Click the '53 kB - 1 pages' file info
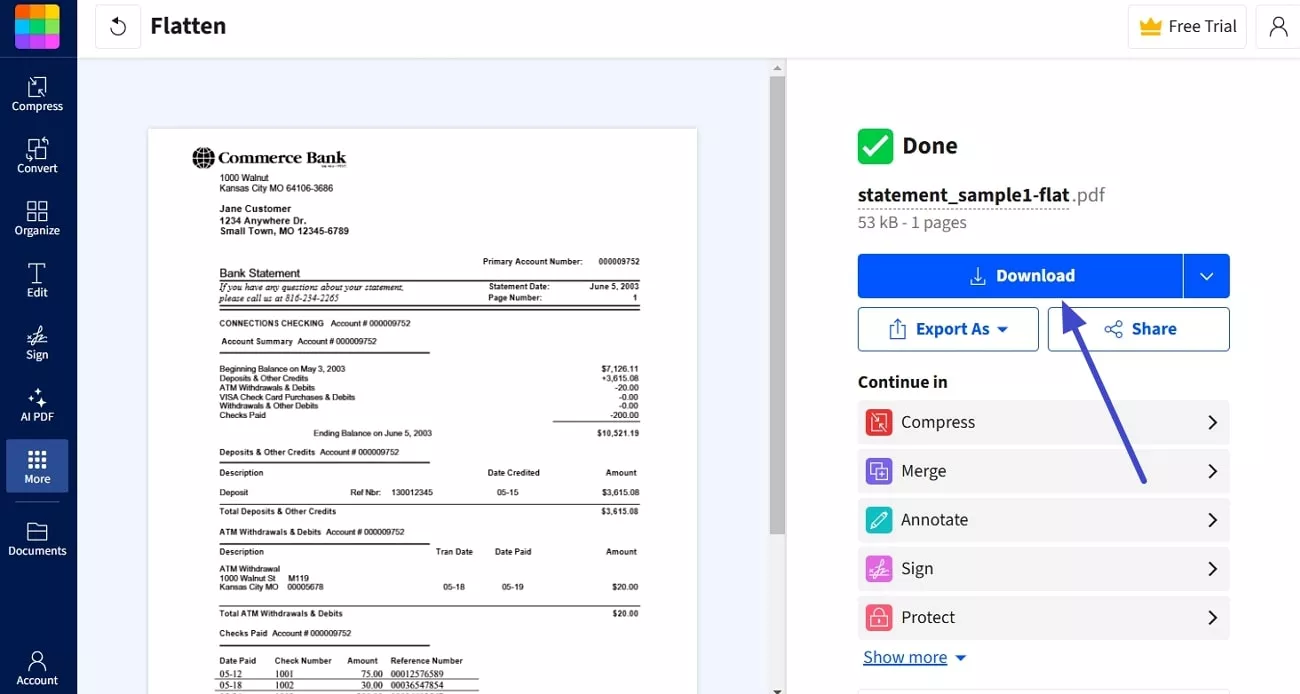Screen dimensions: 1300x694 [912, 222]
